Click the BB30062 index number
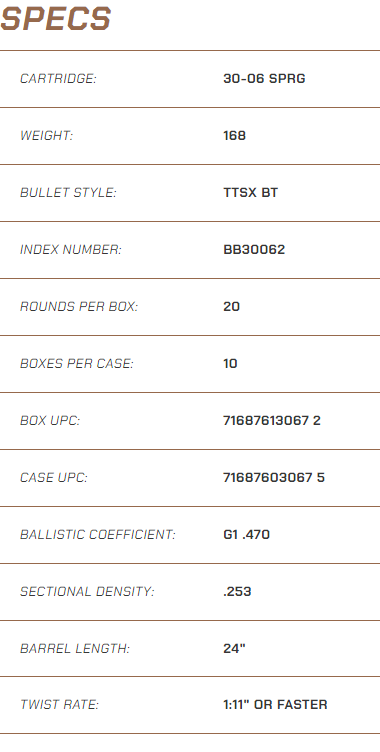Viewport: 380px width, 752px height. pyautogui.click(x=254, y=250)
